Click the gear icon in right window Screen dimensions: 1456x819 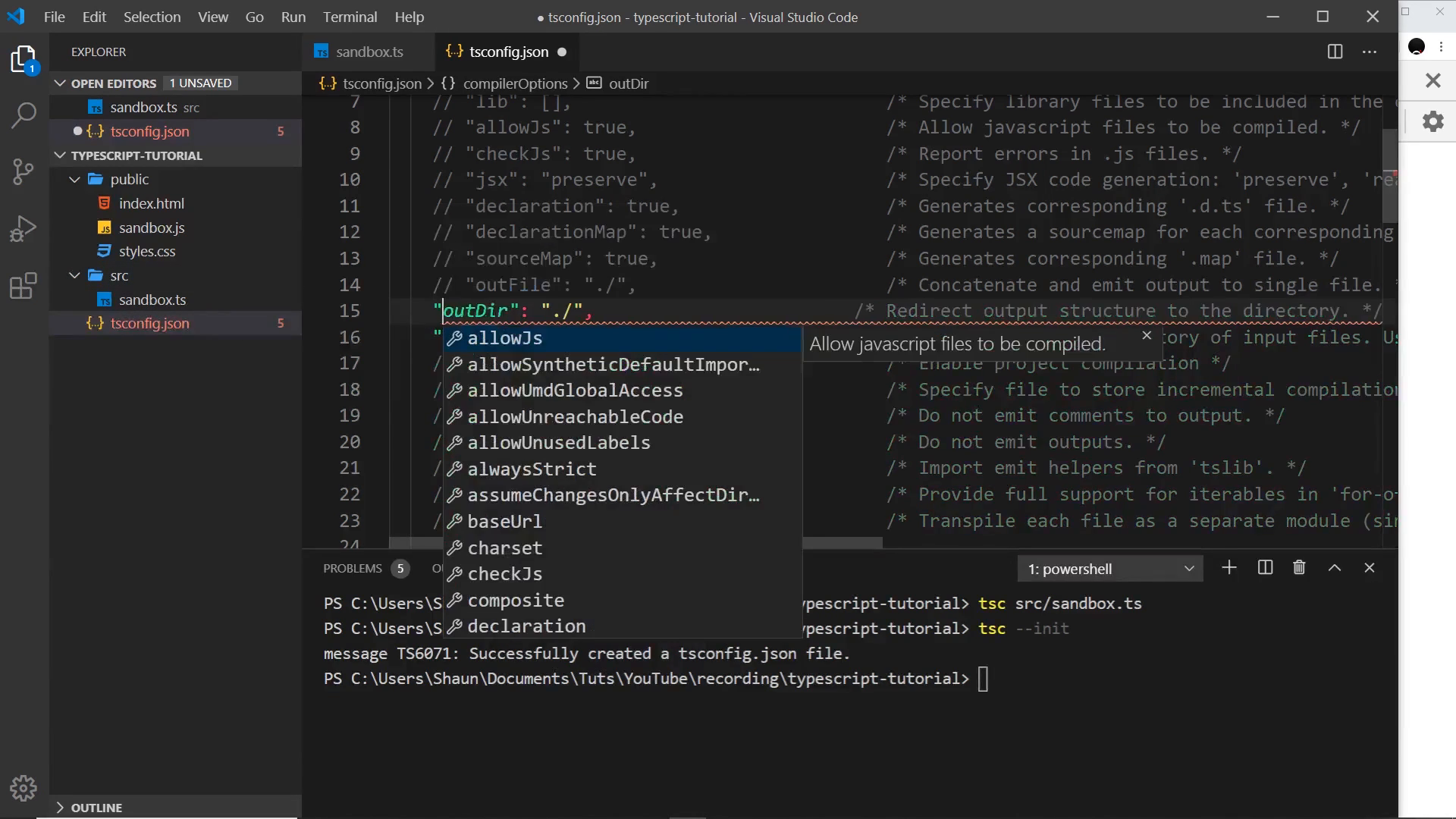pos(1432,121)
